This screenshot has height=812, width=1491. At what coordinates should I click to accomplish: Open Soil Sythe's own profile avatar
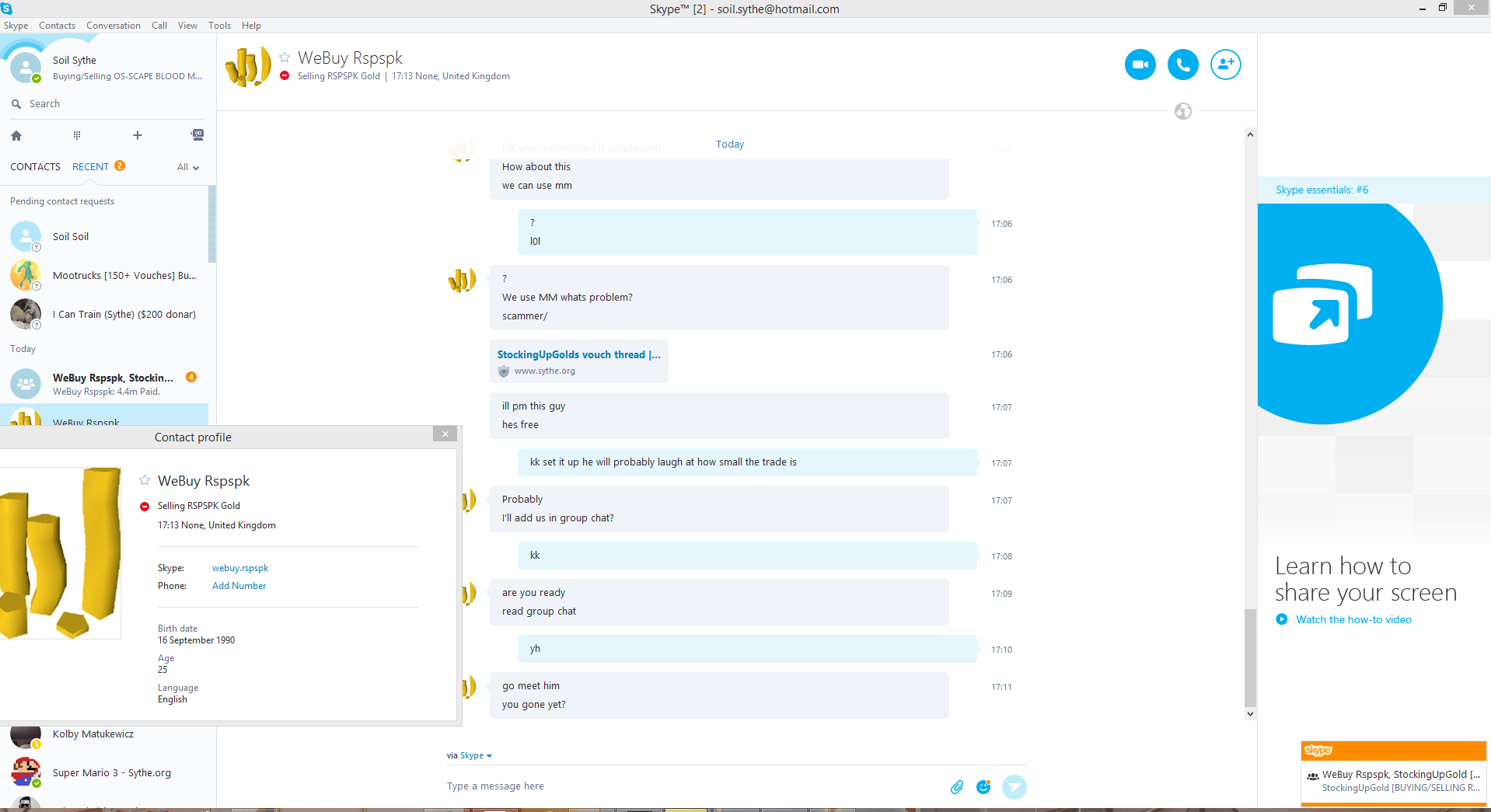26,68
